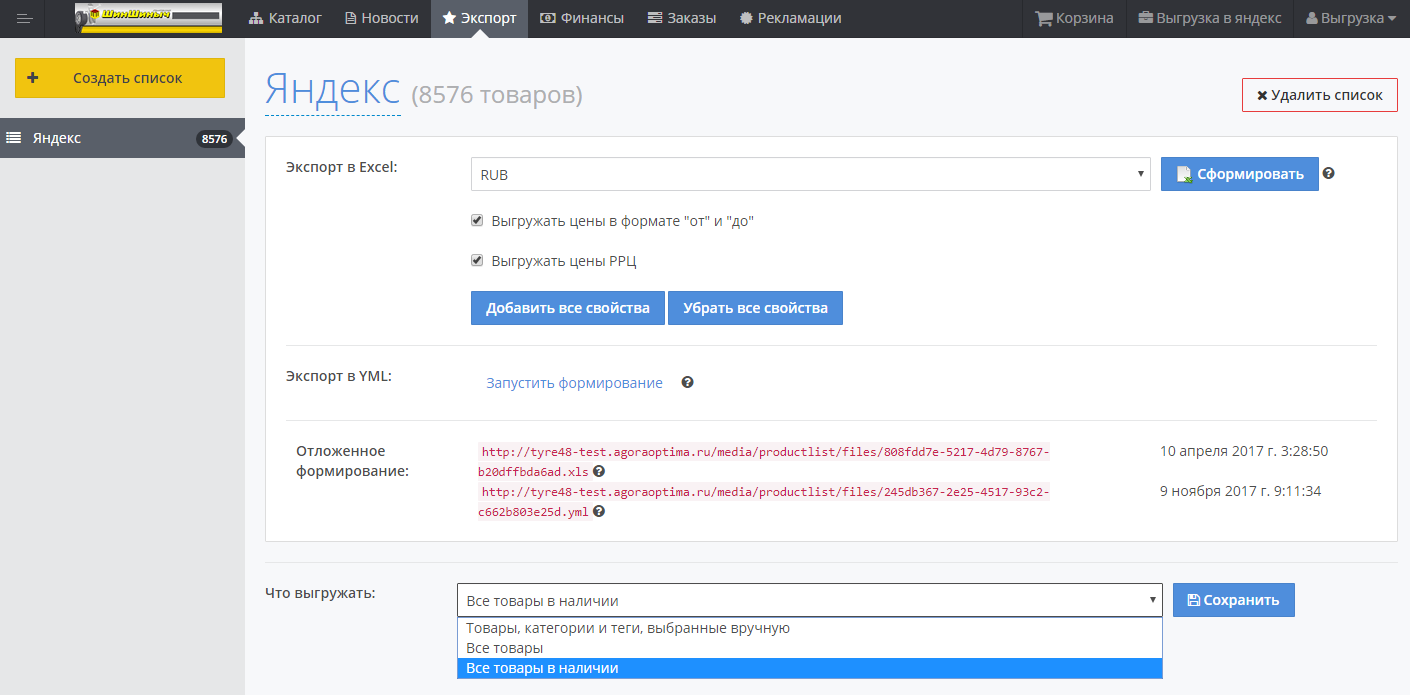The width and height of the screenshot is (1410, 695).
Task: Toggle 'Выгружать цены в формате от и до' checkbox
Action: coord(477,221)
